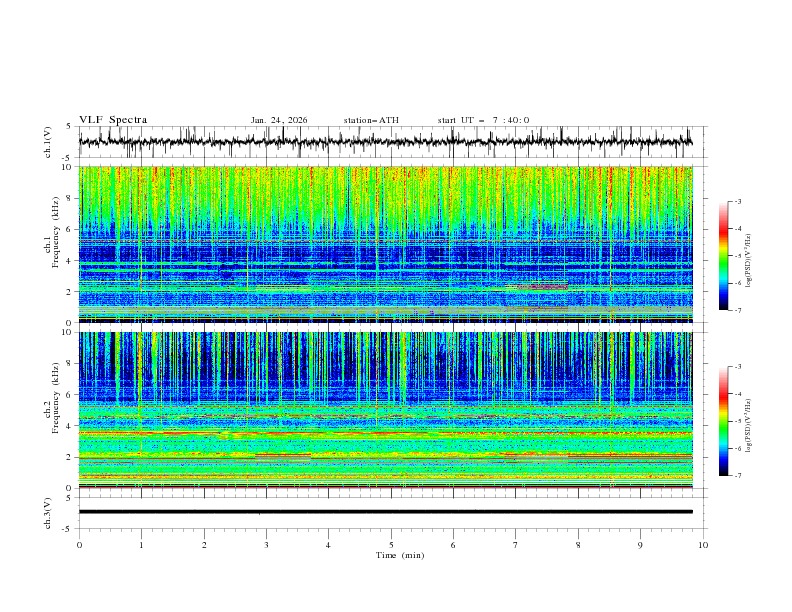792x612 pixels.
Task: Click time axis tick label "5"
Action: tap(391, 545)
